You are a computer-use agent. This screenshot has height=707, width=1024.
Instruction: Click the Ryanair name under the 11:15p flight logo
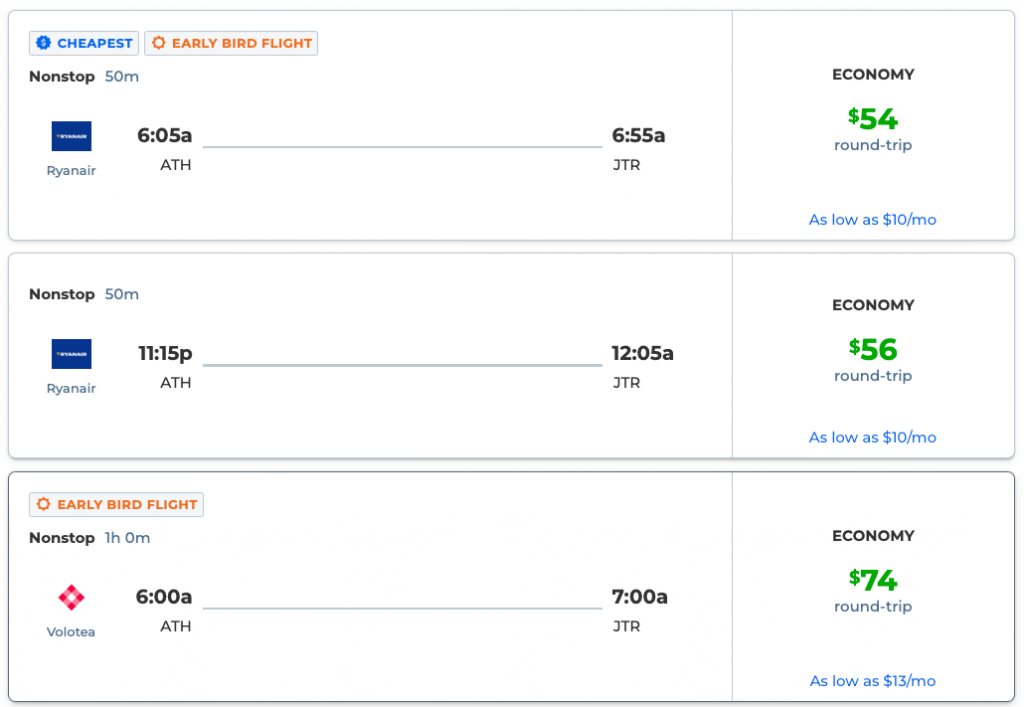coord(71,389)
